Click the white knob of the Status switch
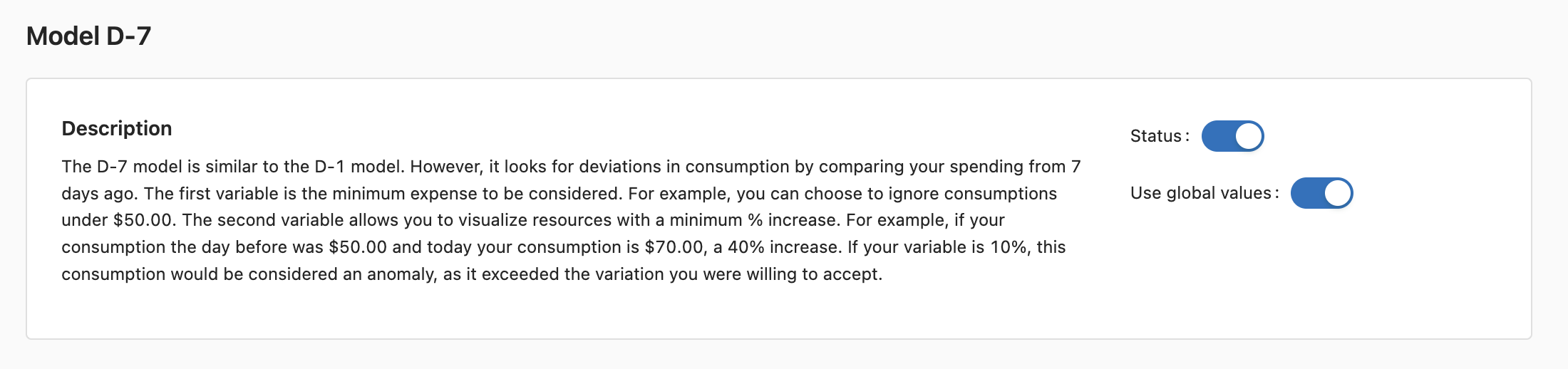Image resolution: width=1568 pixels, height=369 pixels. coord(1248,136)
